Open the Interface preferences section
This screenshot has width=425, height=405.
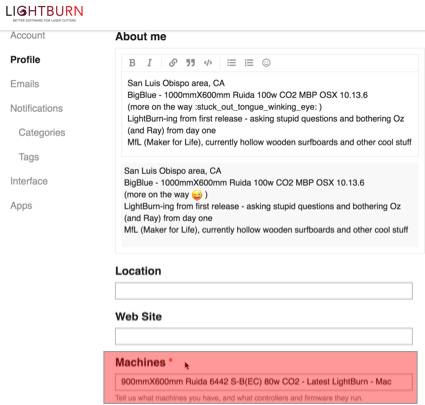pyautogui.click(x=29, y=181)
